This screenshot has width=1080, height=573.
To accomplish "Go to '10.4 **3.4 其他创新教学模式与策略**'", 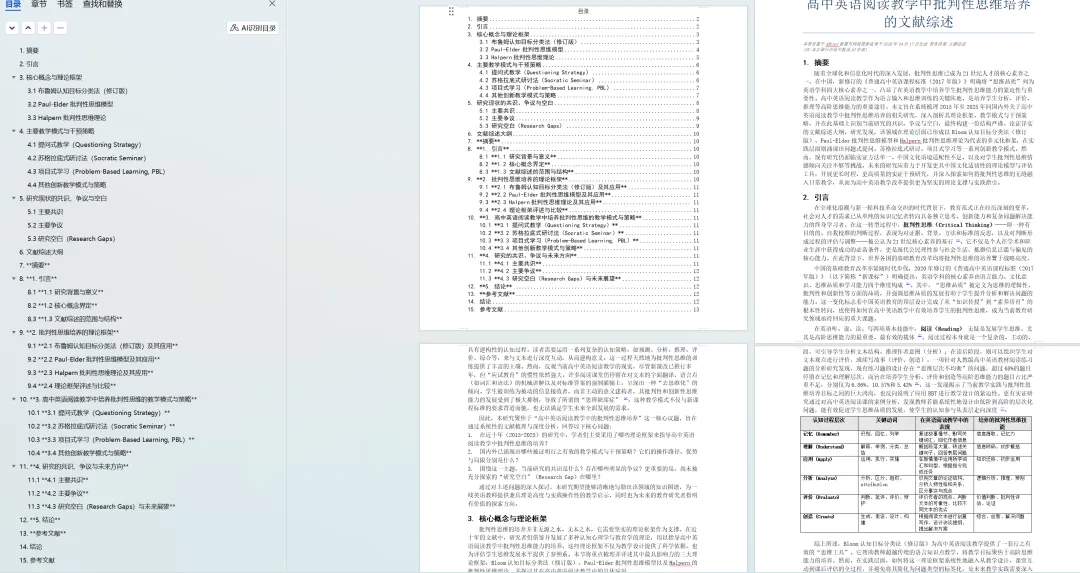I will click(79, 453).
